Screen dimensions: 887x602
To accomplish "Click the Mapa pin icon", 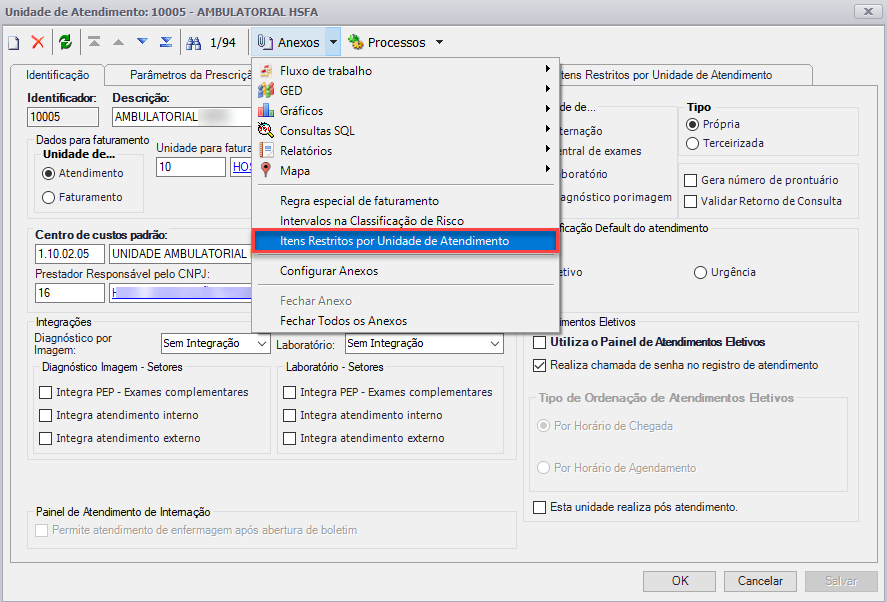I will pos(266,170).
